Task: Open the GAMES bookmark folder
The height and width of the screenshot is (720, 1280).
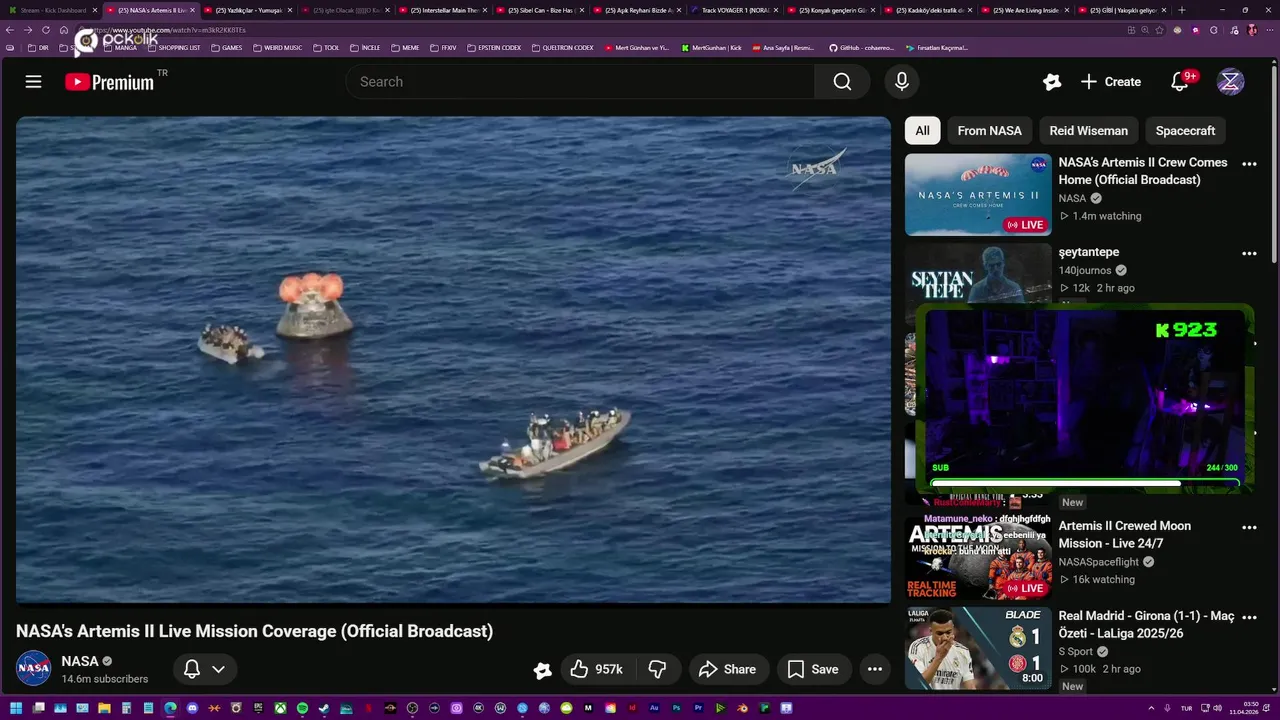Action: click(x=227, y=47)
